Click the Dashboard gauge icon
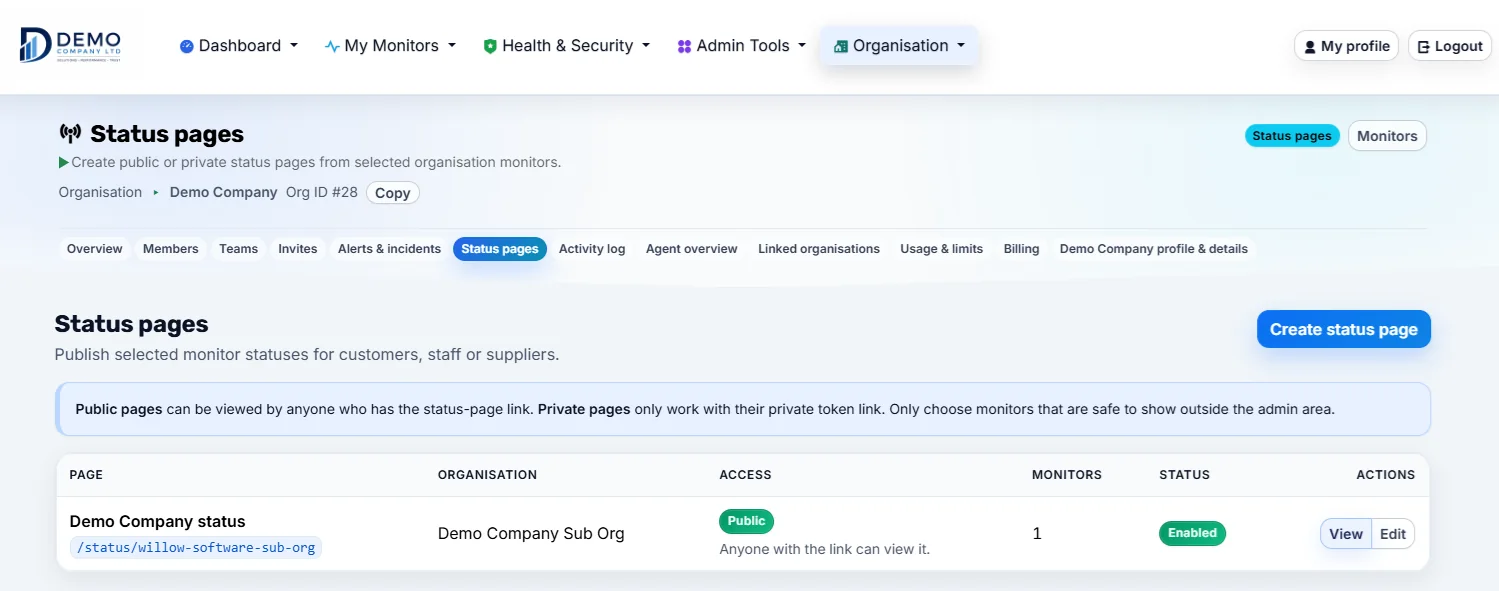 (186, 46)
